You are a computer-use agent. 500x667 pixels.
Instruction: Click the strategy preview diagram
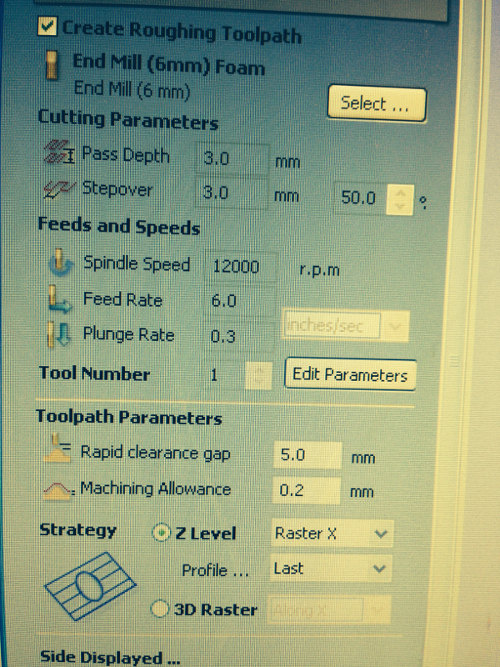pyautogui.click(x=90, y=585)
